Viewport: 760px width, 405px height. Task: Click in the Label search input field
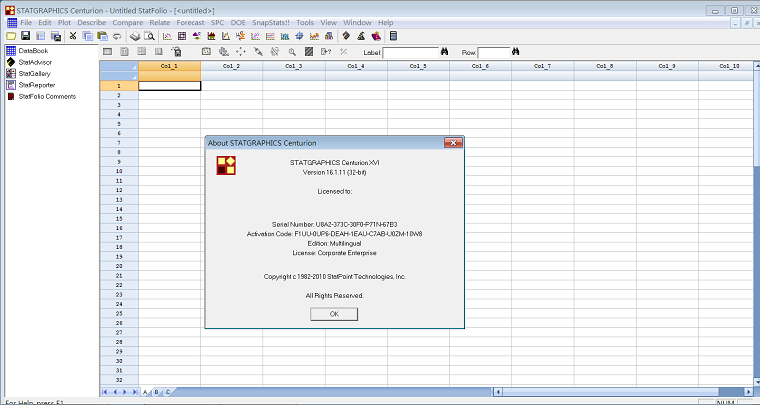[411, 52]
